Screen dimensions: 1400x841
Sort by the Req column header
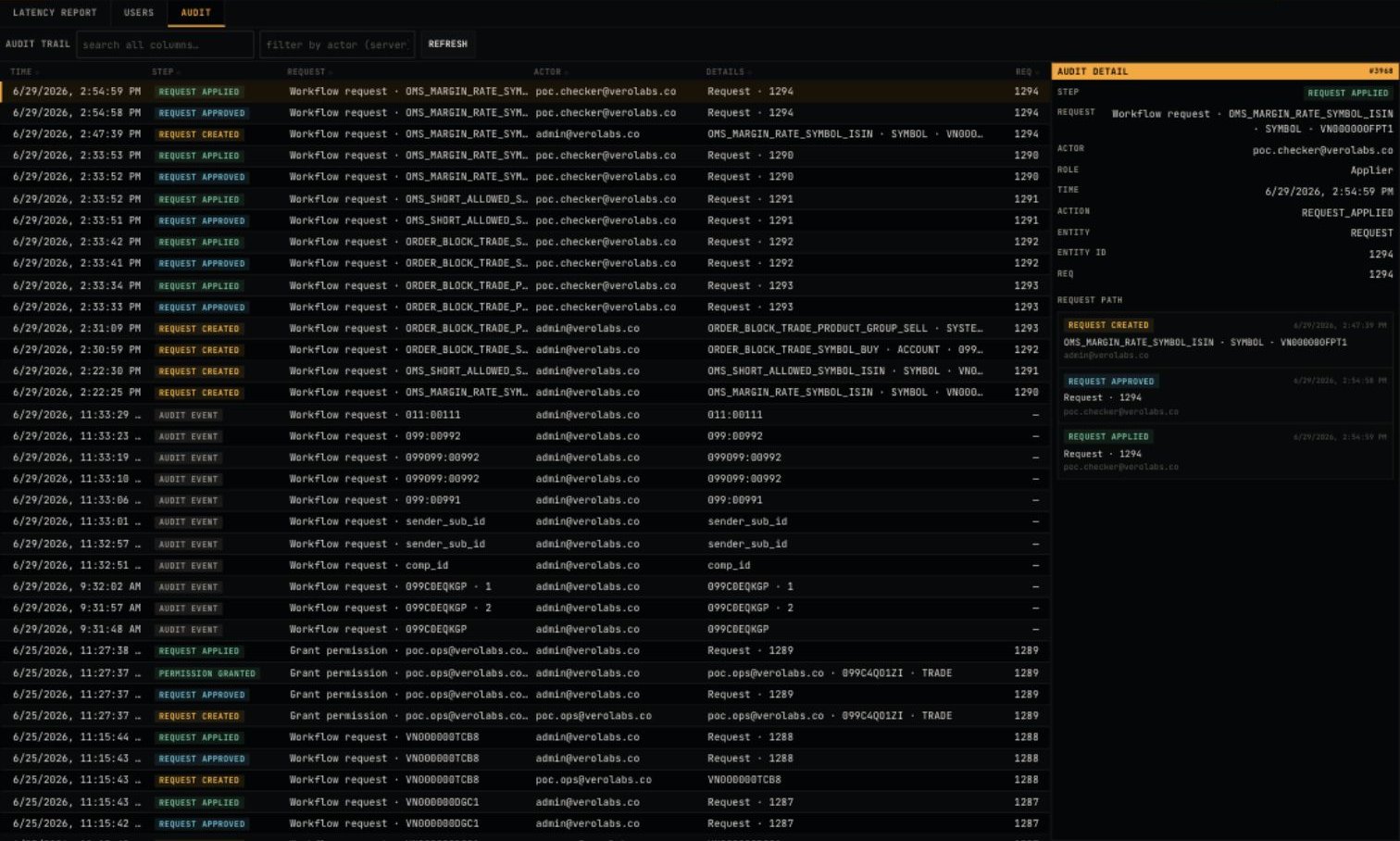[x=1026, y=71]
